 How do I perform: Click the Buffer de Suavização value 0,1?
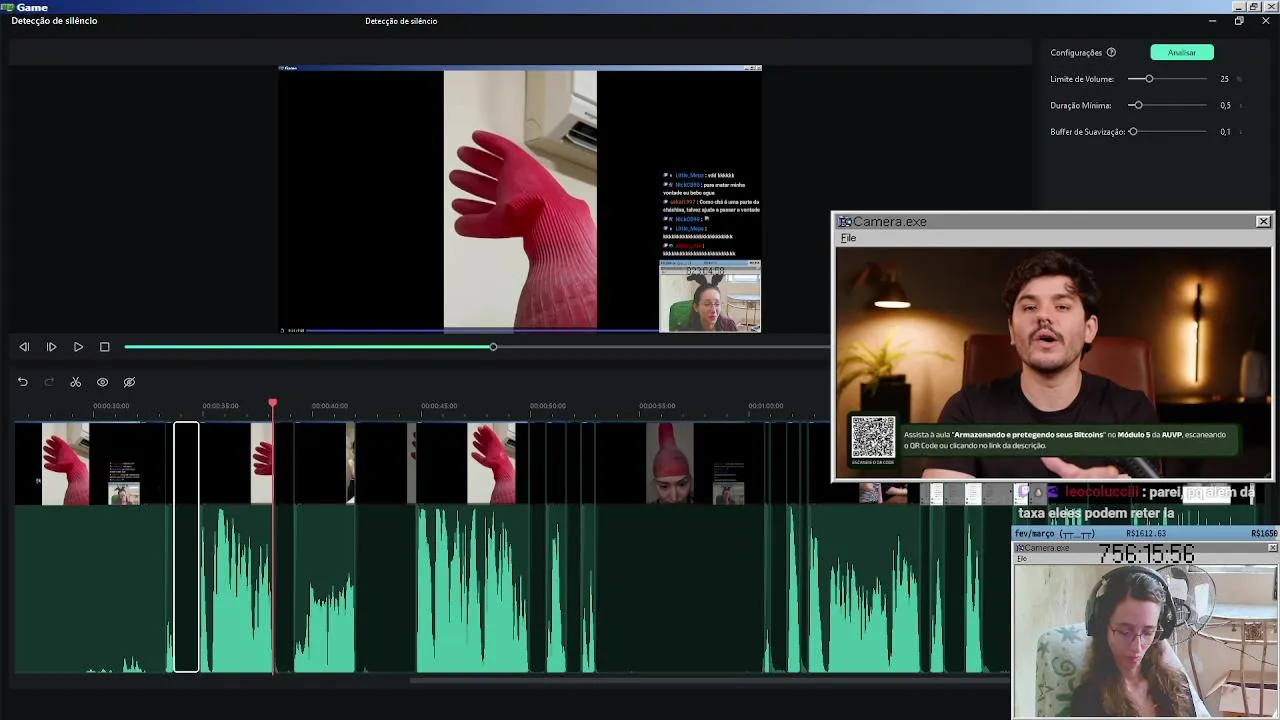pyautogui.click(x=1225, y=132)
